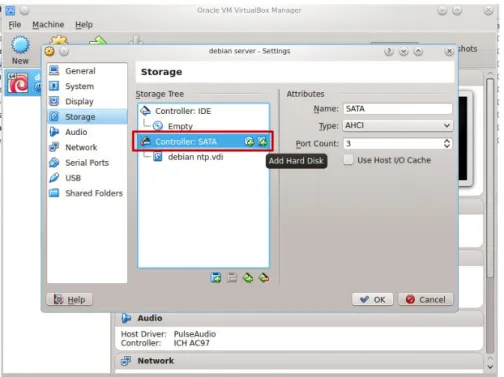Click Add CD/DVD Device icon on SATA controller
Screen dimensions: 504x377
click(249, 142)
